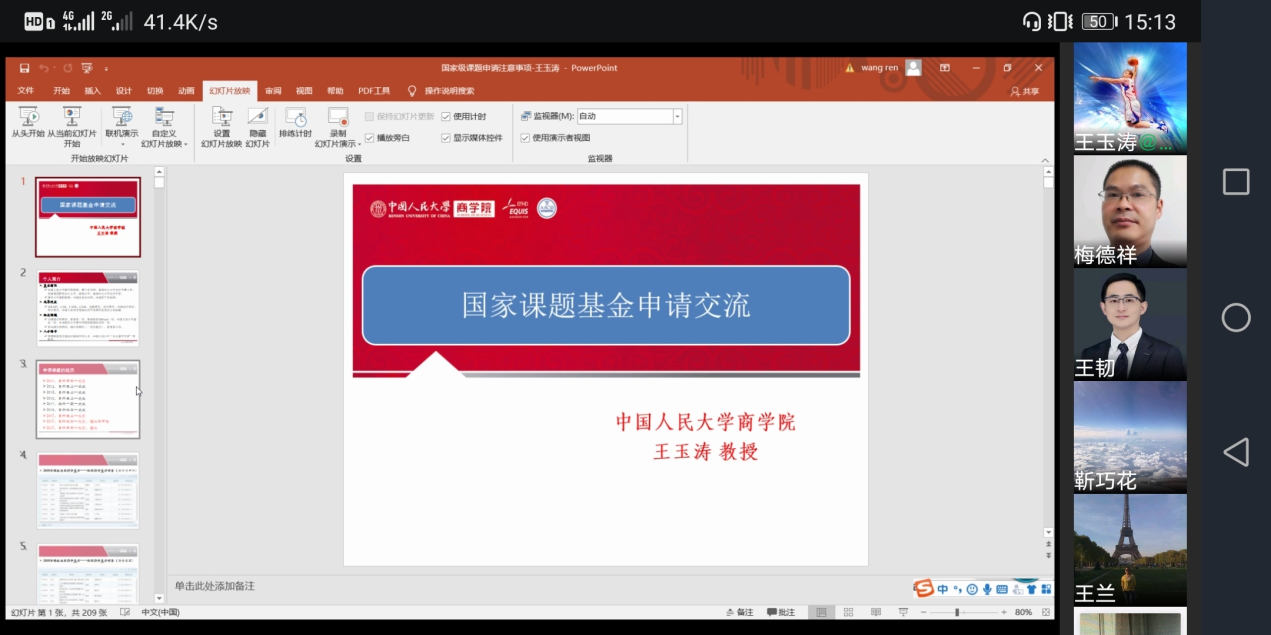The height and width of the screenshot is (635, 1271).
Task: Disable 使用演示者视图 checkbox
Action: click(x=525, y=138)
